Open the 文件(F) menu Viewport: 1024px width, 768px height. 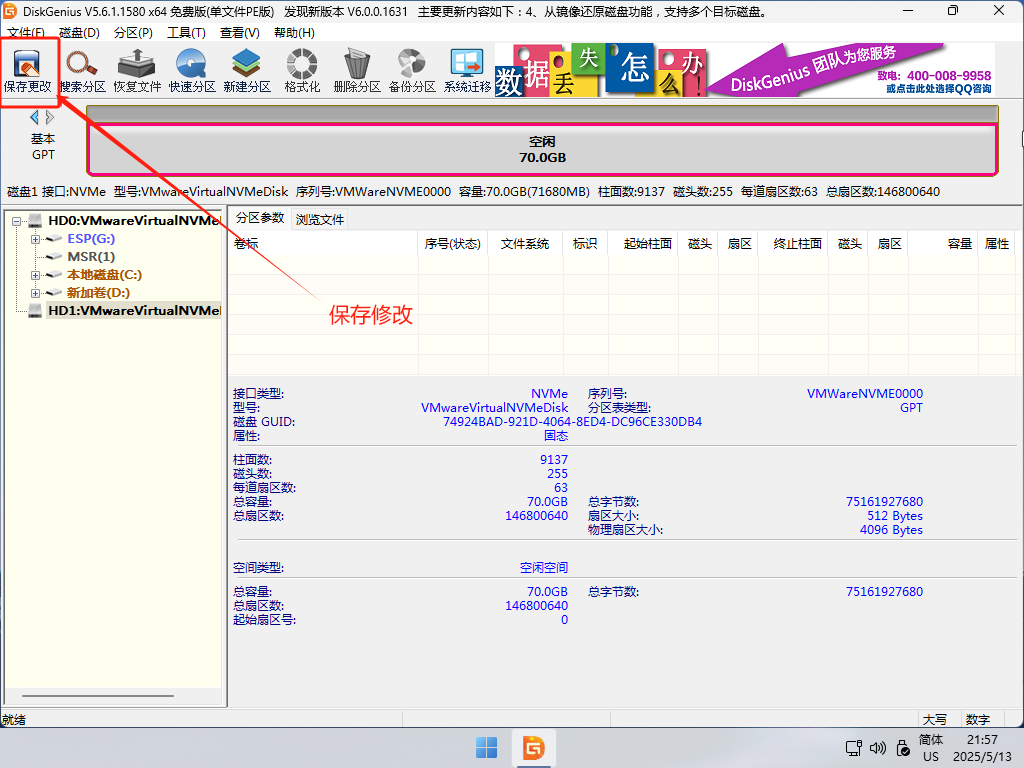pyautogui.click(x=26, y=33)
